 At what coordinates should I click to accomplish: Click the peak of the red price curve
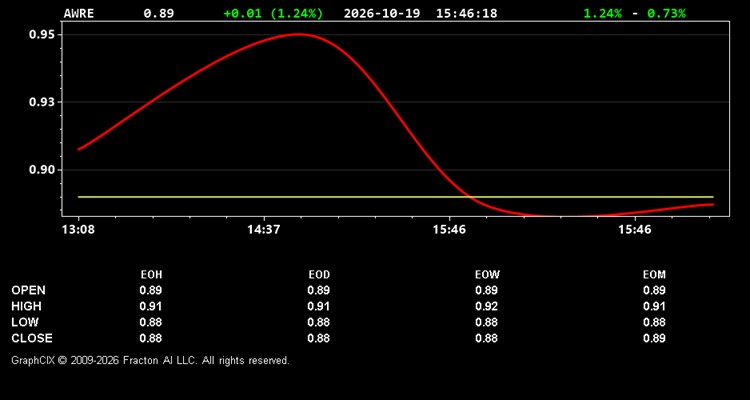(x=298, y=34)
